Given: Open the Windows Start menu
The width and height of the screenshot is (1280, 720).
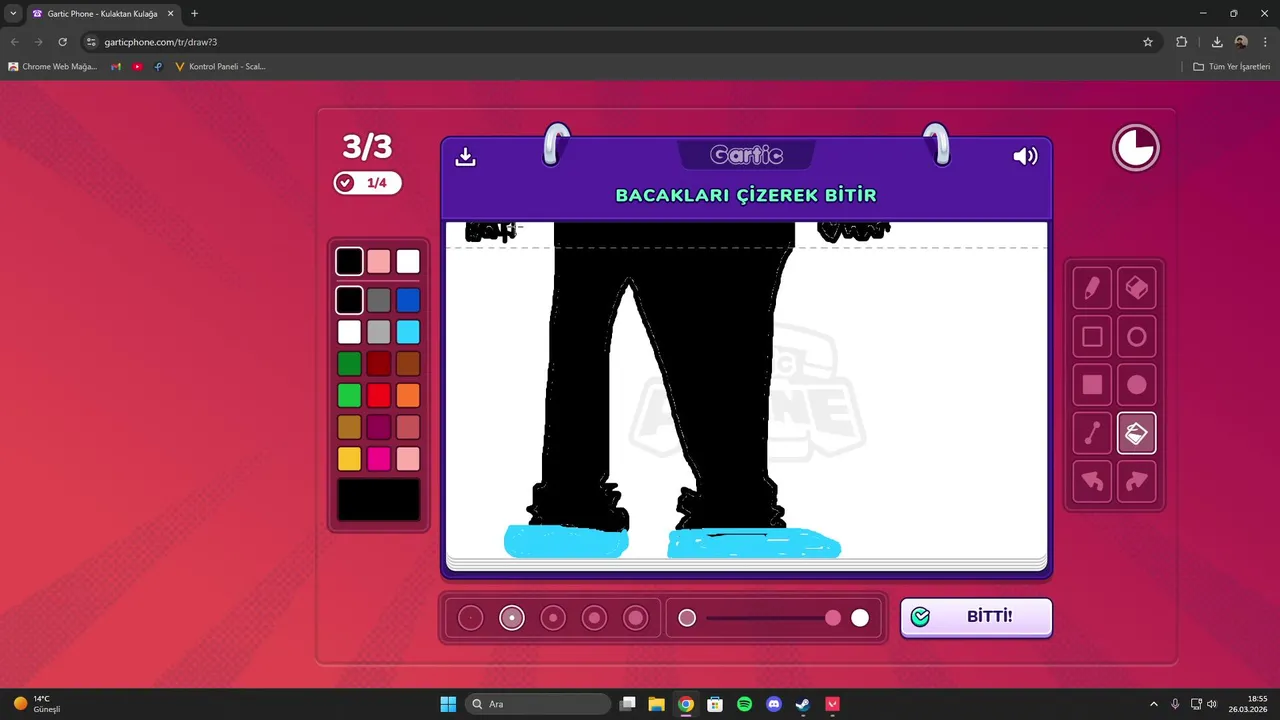Looking at the screenshot, I should [448, 704].
